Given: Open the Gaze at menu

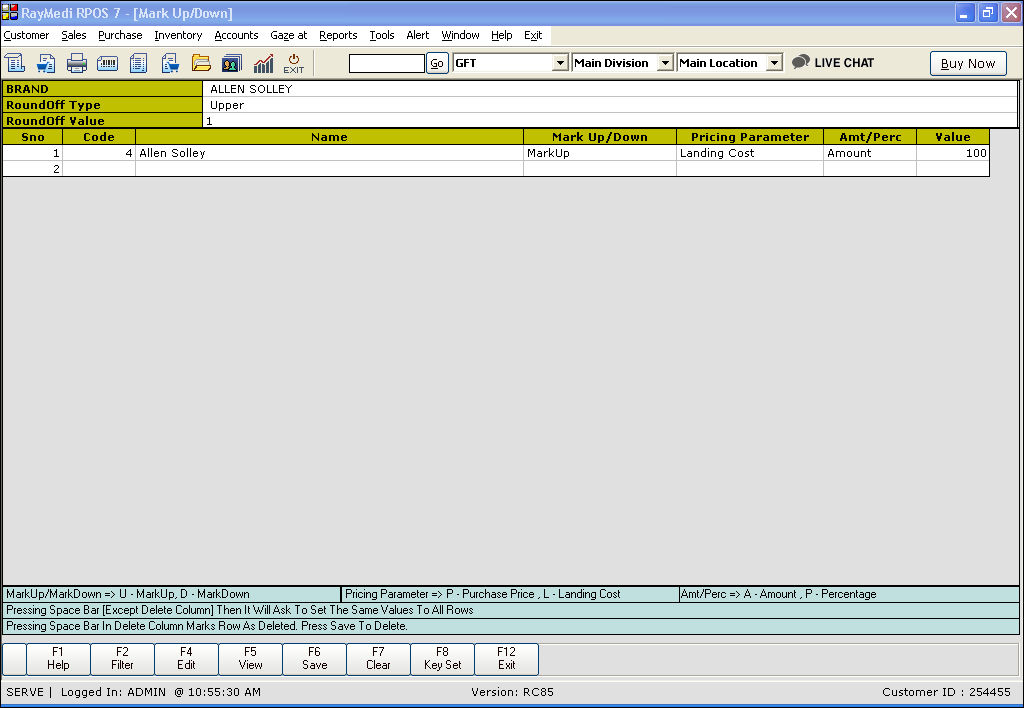Looking at the screenshot, I should coord(289,35).
